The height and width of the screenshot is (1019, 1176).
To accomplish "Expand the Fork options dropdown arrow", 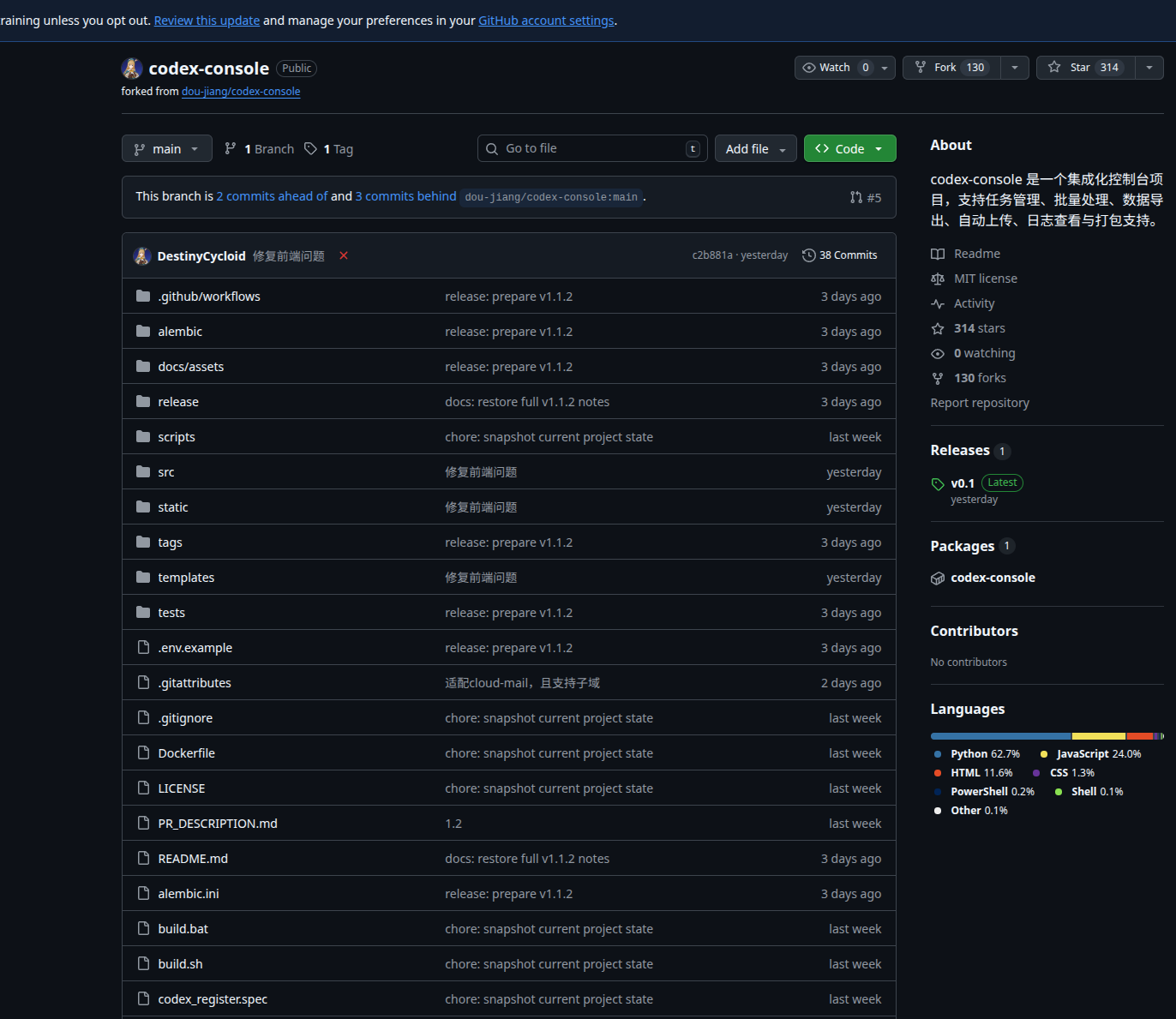I will [x=1015, y=68].
